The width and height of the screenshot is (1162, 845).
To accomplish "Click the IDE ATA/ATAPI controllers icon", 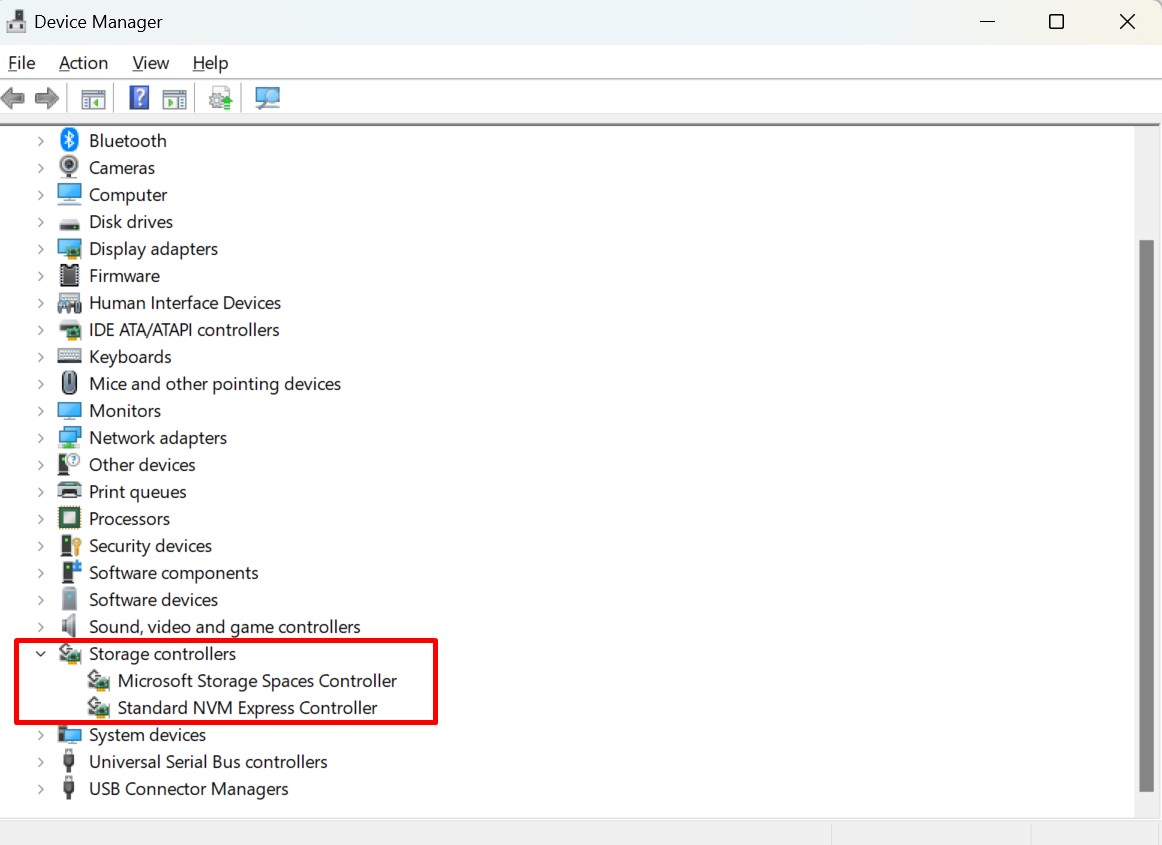I will (x=70, y=330).
